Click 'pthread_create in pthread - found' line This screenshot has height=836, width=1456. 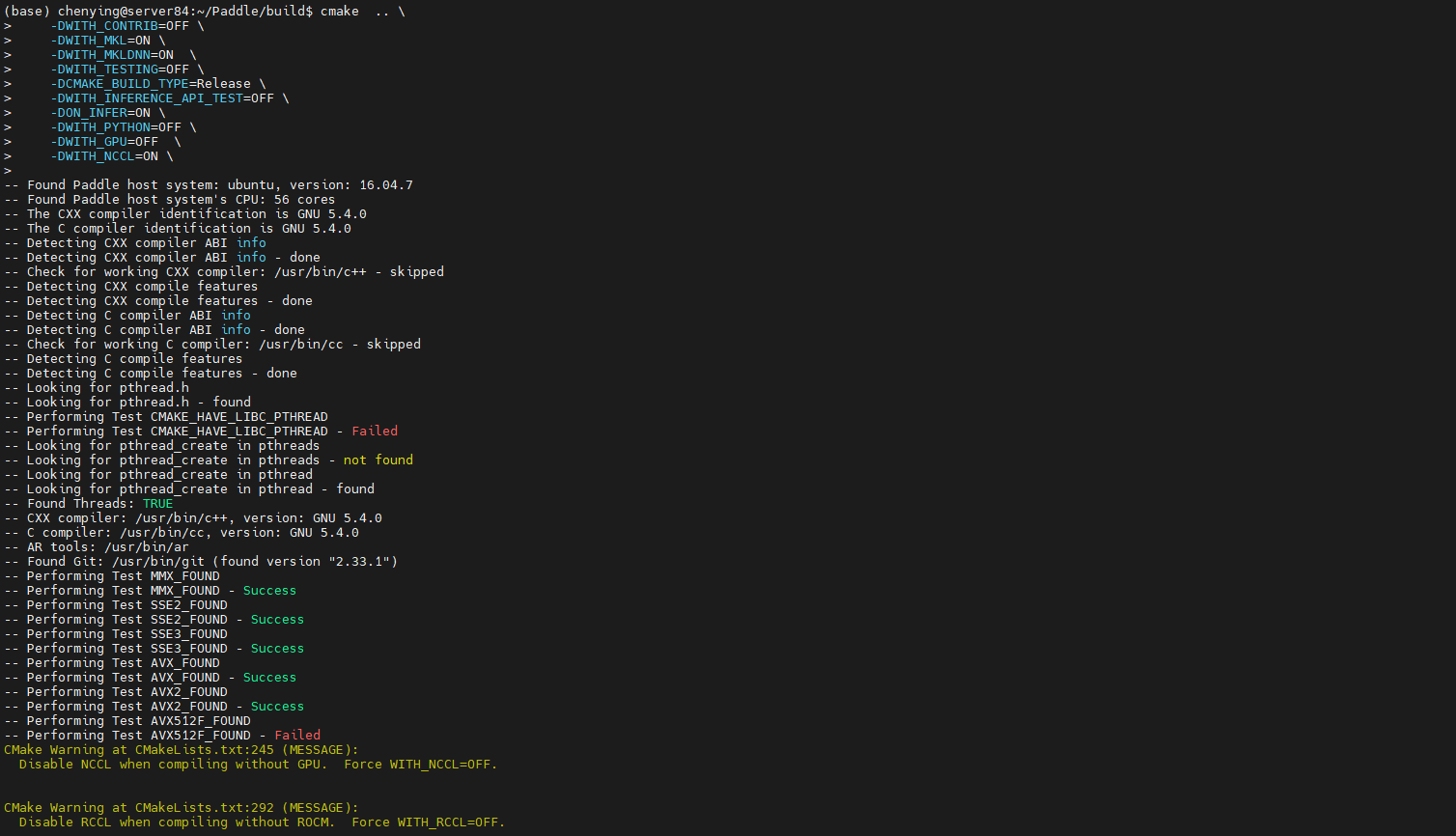point(189,489)
